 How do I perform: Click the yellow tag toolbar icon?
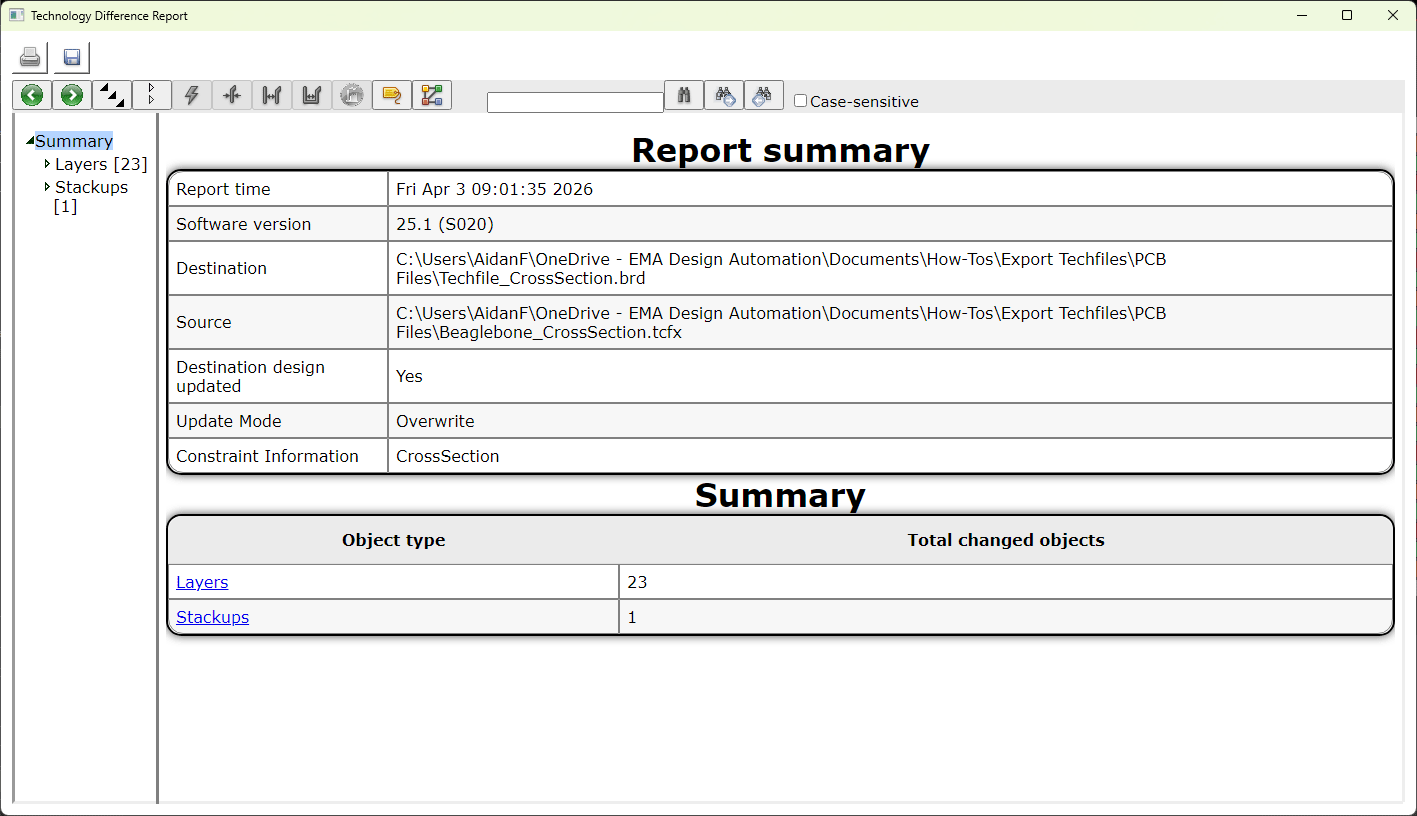pos(391,94)
